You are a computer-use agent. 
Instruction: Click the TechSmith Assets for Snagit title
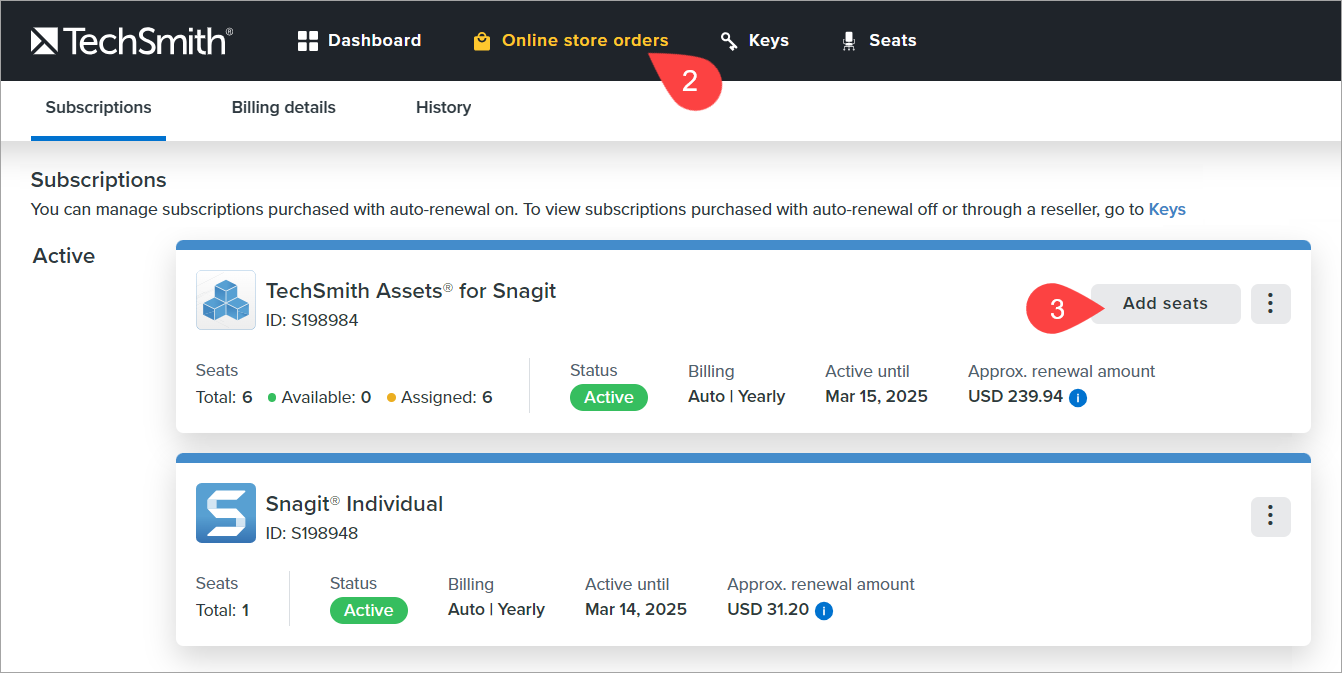pyautogui.click(x=411, y=291)
